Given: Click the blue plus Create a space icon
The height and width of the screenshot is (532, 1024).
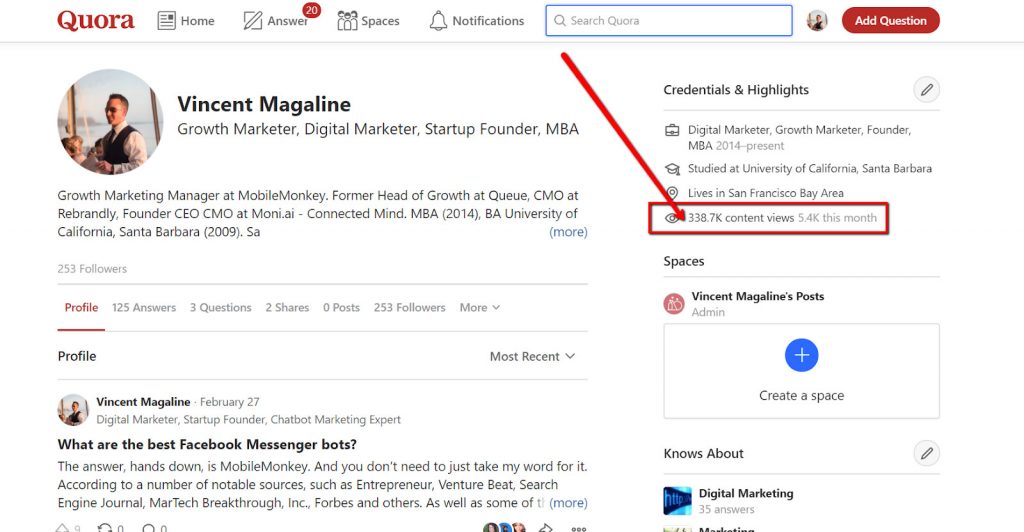Looking at the screenshot, I should (x=801, y=355).
